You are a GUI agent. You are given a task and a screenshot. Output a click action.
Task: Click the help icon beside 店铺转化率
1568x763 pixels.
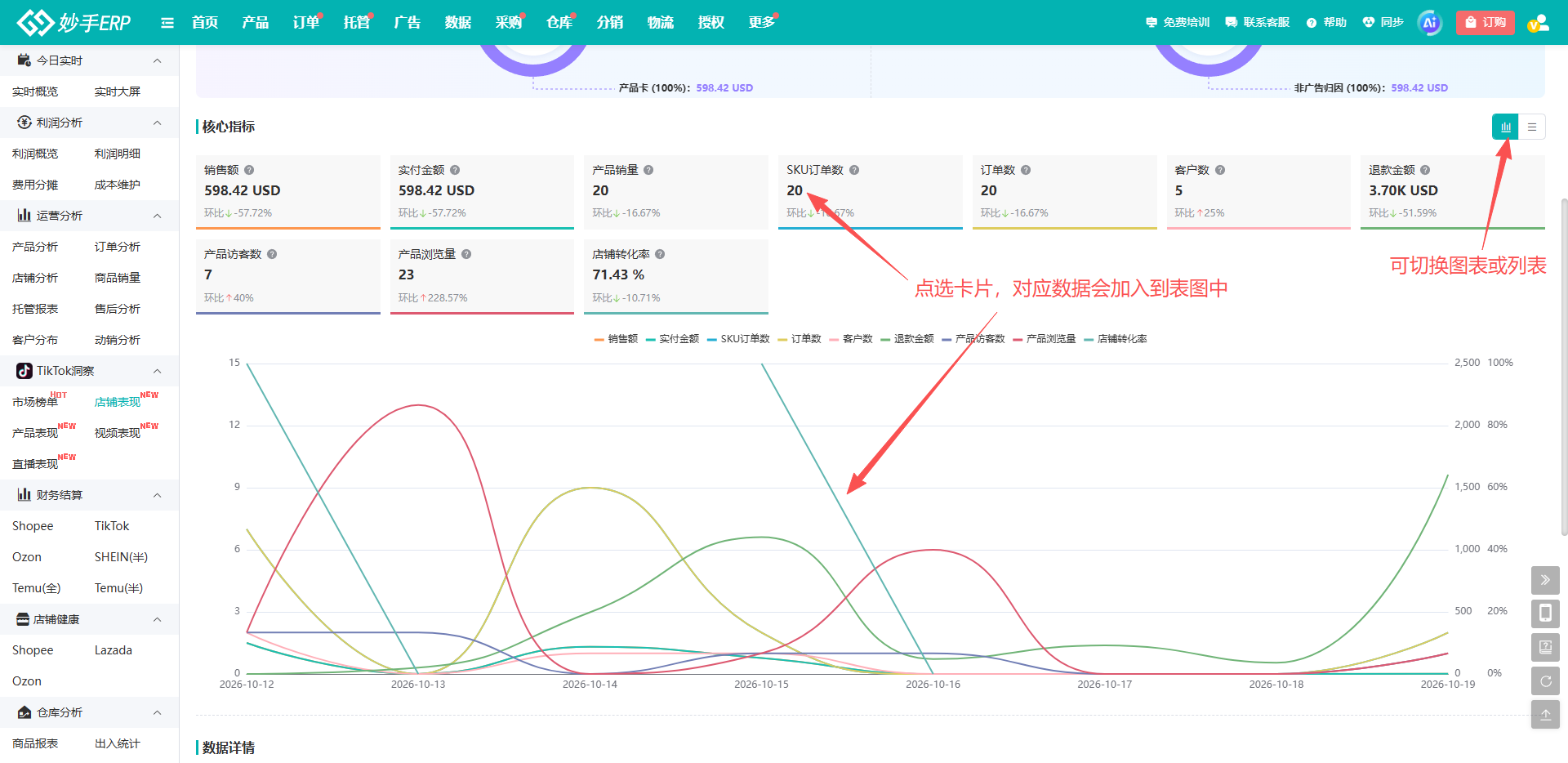tap(660, 254)
